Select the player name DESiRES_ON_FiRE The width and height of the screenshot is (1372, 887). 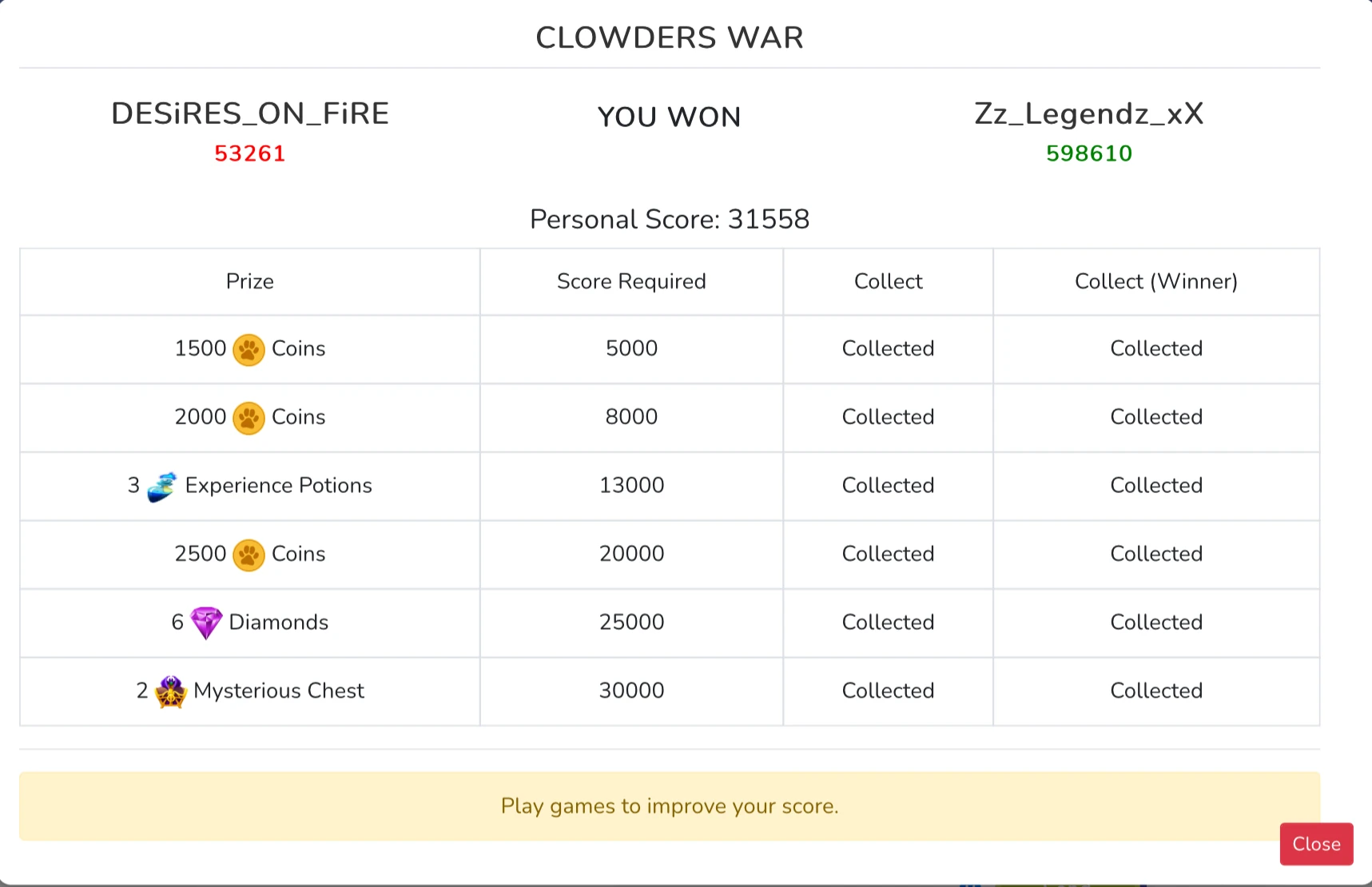tap(250, 113)
